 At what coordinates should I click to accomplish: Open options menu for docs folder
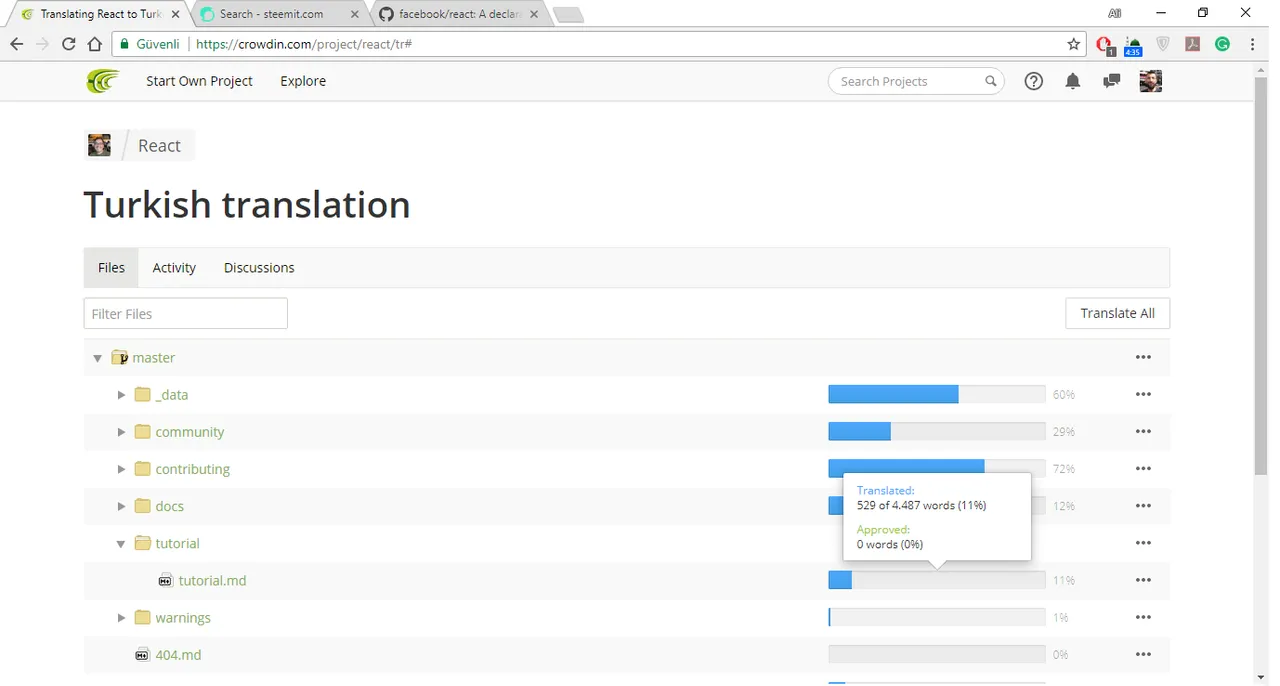(x=1143, y=506)
